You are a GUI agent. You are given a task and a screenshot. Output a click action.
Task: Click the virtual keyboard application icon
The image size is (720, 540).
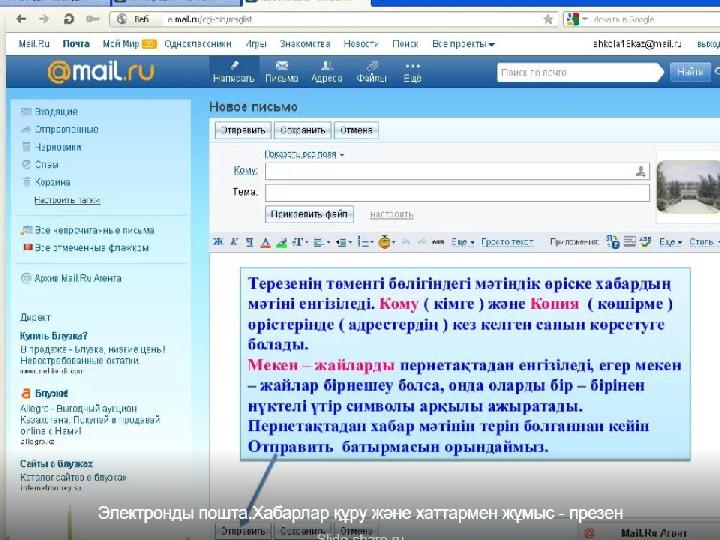(630, 241)
